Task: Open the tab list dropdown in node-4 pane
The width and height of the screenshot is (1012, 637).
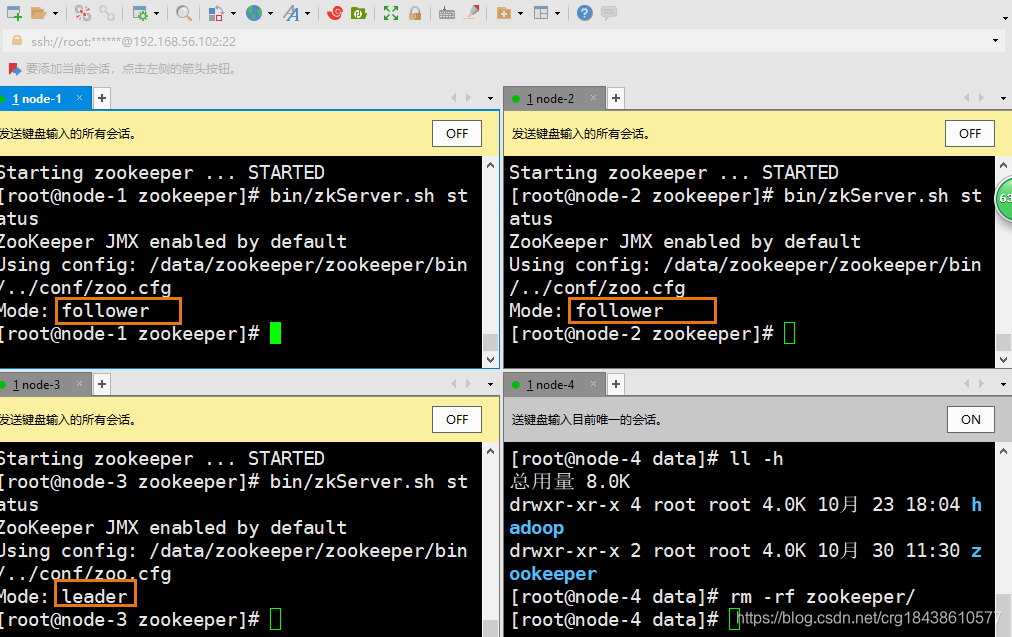Action: [x=1003, y=384]
